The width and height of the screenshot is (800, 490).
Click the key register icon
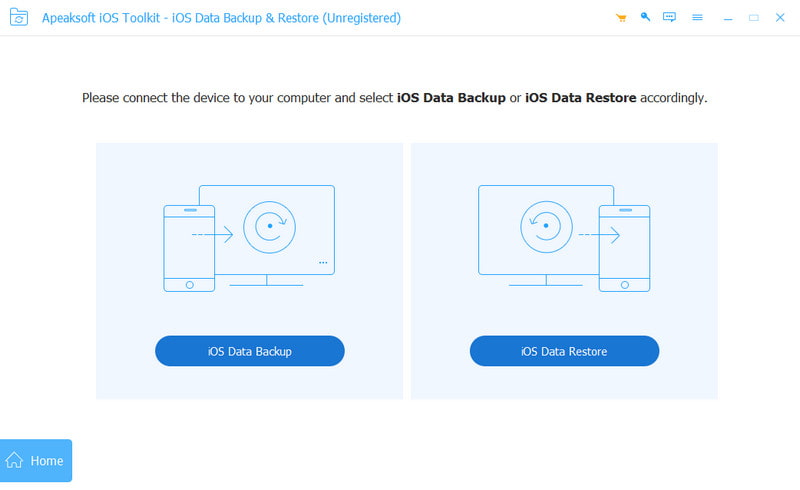click(645, 17)
